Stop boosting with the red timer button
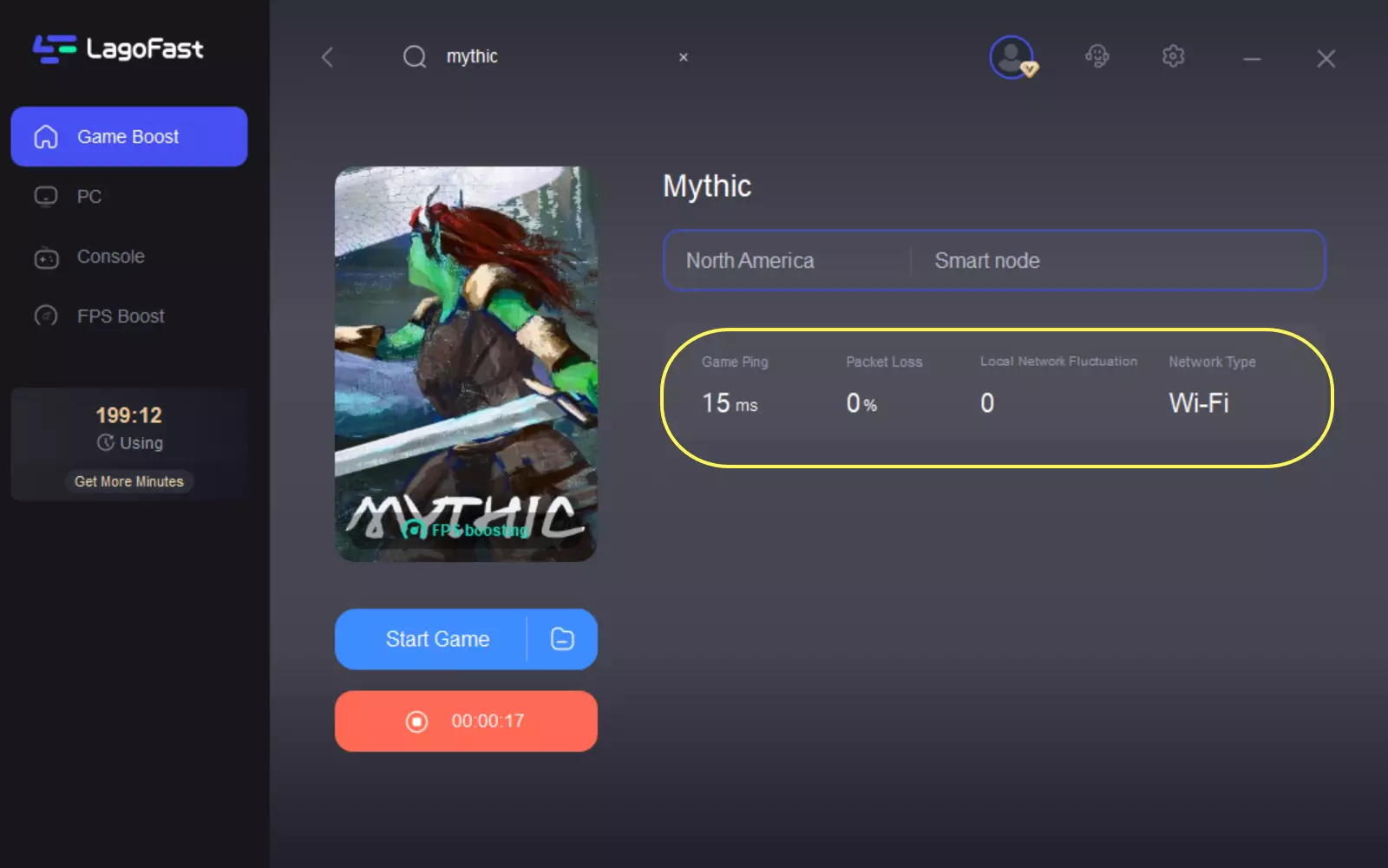The image size is (1388, 868). point(466,721)
